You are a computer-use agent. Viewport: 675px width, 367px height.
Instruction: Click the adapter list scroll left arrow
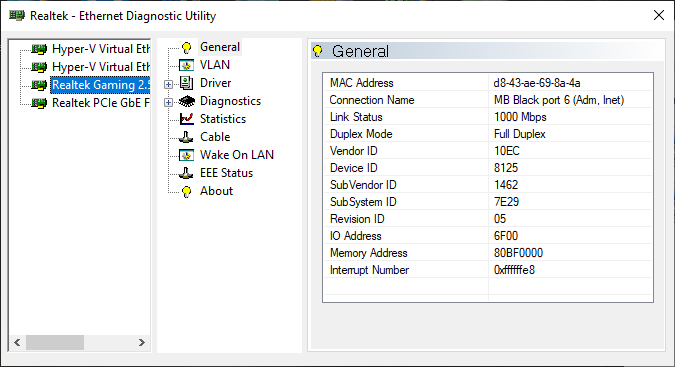[x=17, y=342]
